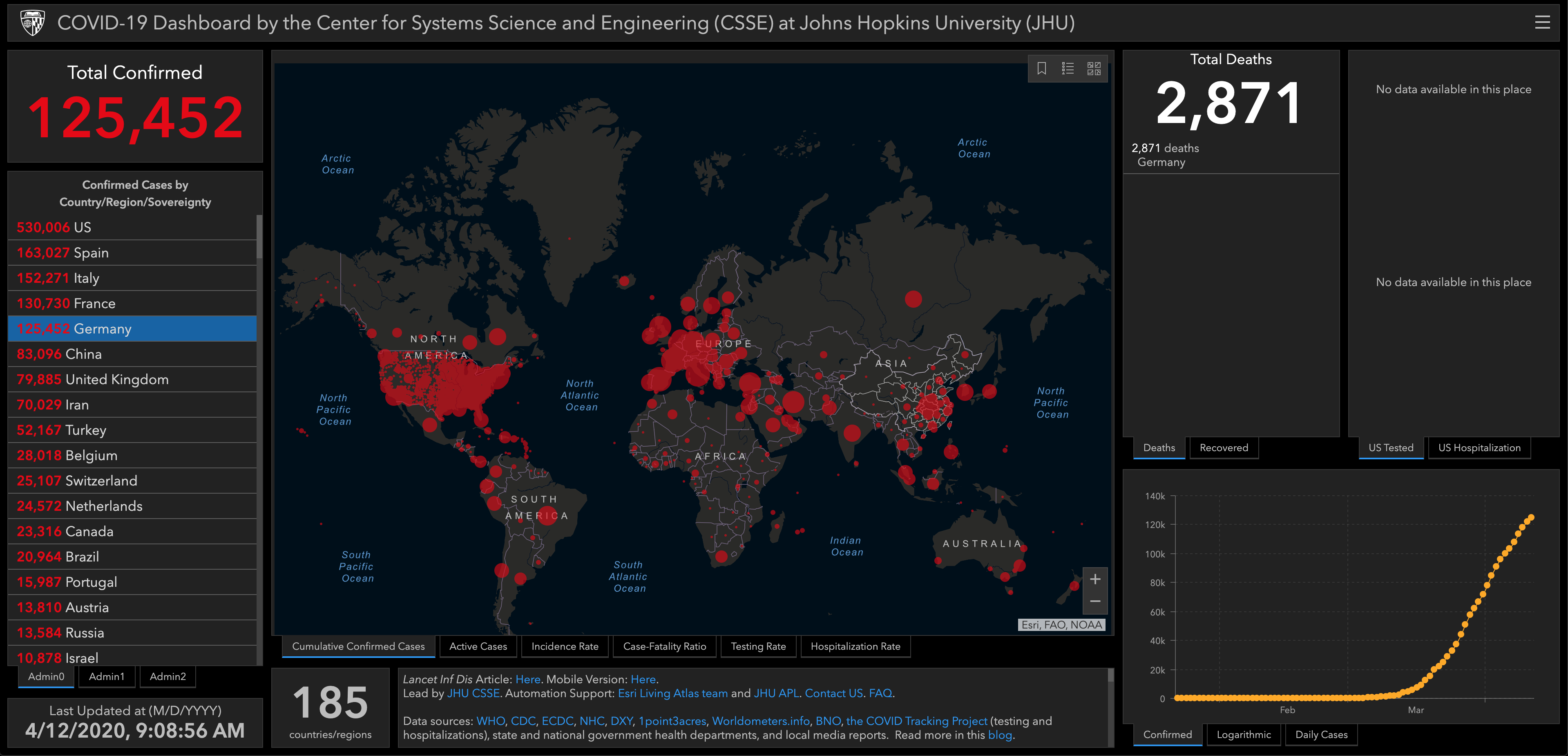Select the Daily Cases chart tab
1568x756 pixels.
click(1322, 735)
